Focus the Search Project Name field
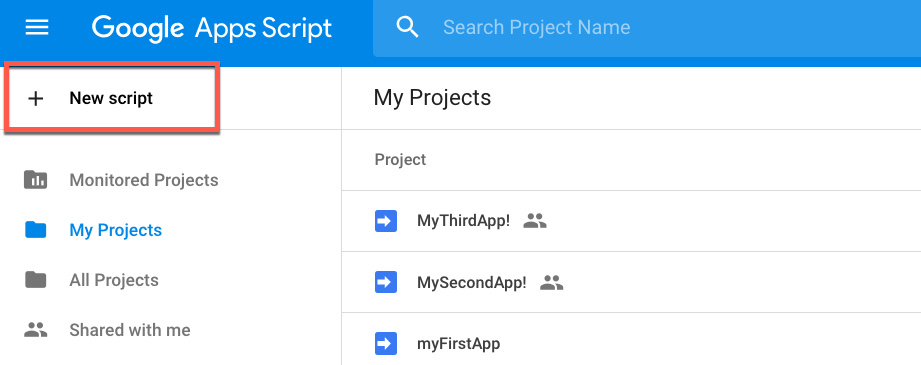 (x=646, y=28)
